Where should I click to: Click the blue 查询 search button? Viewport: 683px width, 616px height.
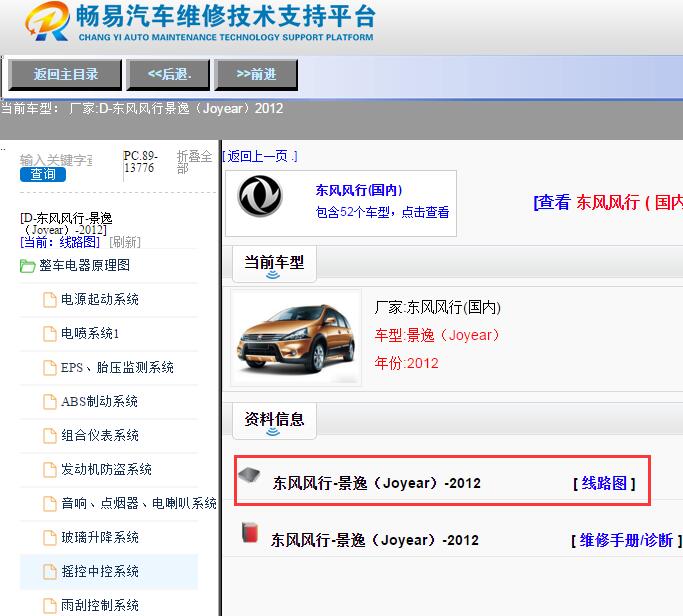pos(43,175)
